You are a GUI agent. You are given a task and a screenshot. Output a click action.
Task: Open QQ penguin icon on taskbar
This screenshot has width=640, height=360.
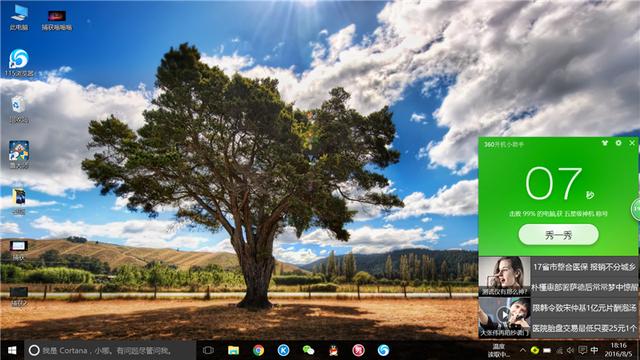(x=333, y=350)
